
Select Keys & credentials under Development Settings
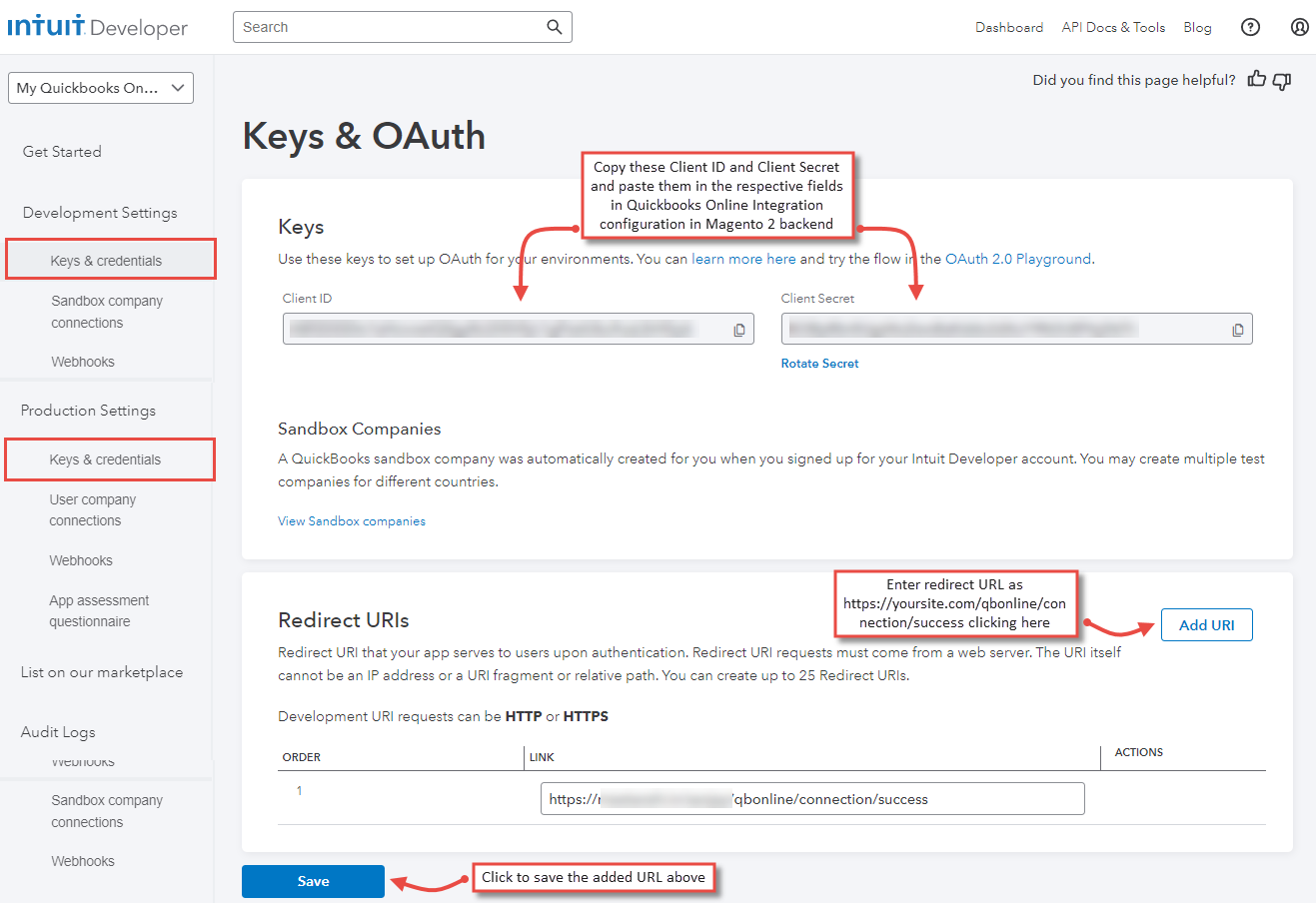107,261
